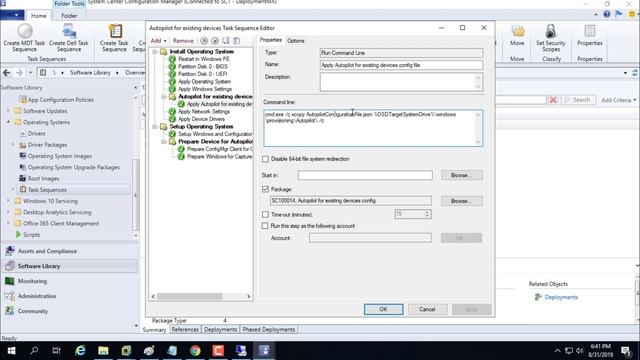Switch to Options tab in editor
The image size is (640, 360).
click(296, 41)
